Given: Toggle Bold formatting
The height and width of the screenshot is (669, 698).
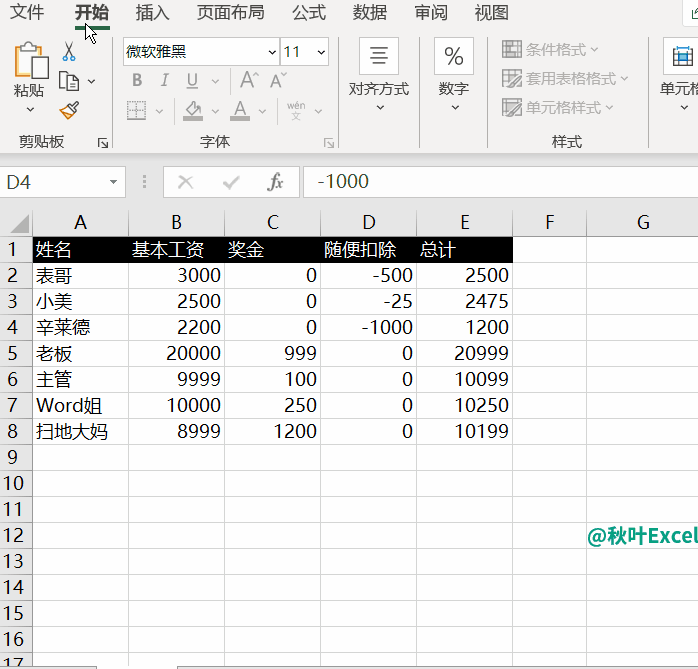Looking at the screenshot, I should (138, 80).
